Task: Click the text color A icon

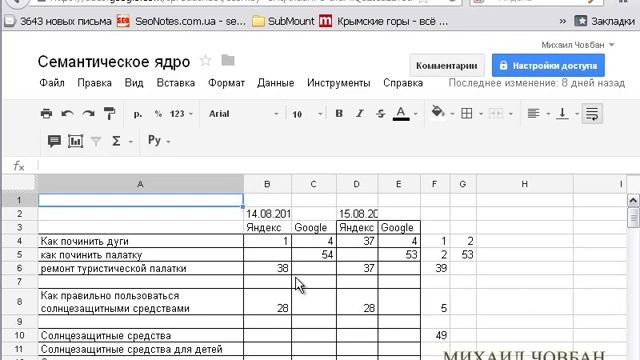Action: [x=401, y=113]
